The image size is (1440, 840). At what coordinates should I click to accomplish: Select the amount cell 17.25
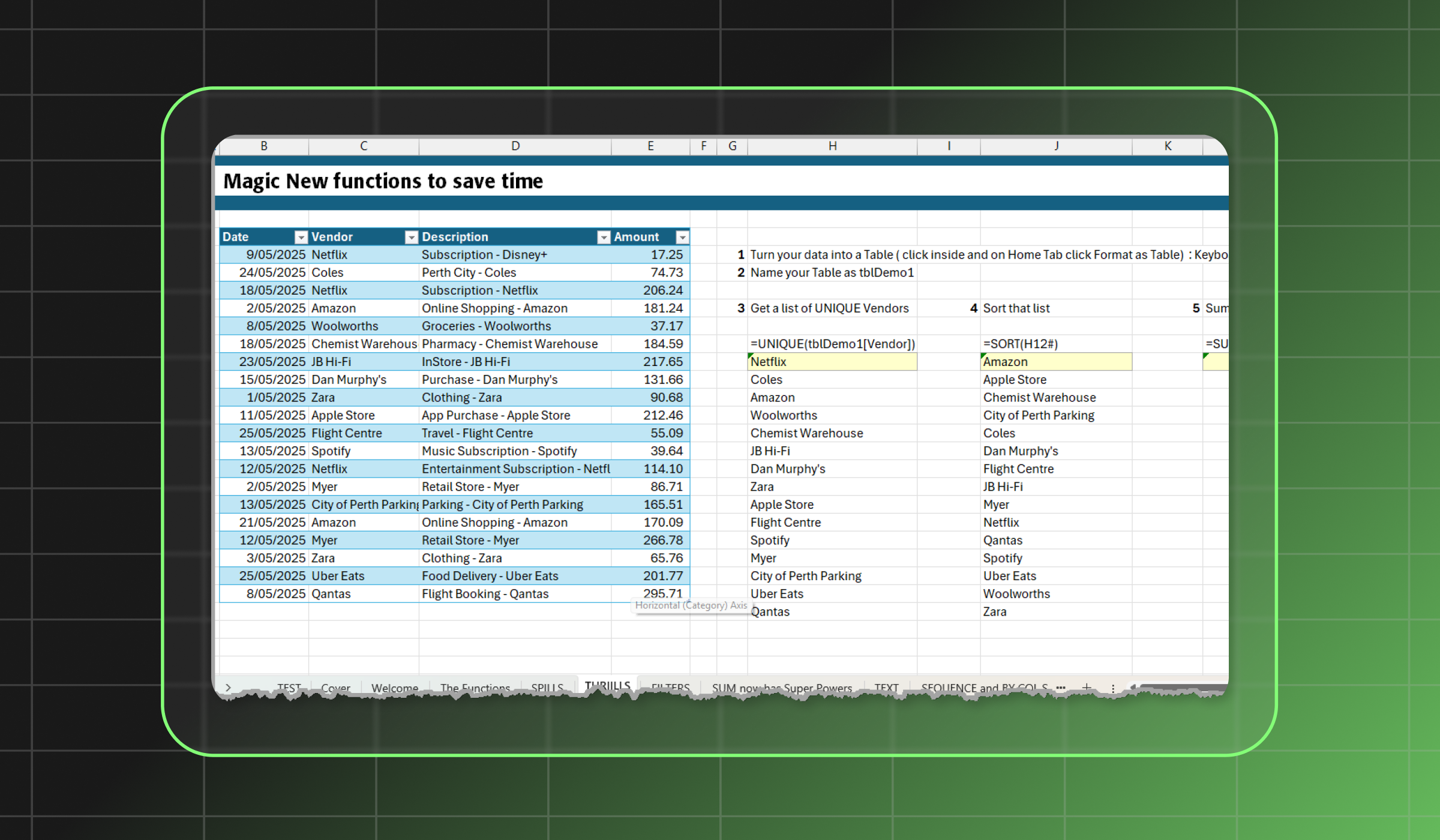coord(650,255)
